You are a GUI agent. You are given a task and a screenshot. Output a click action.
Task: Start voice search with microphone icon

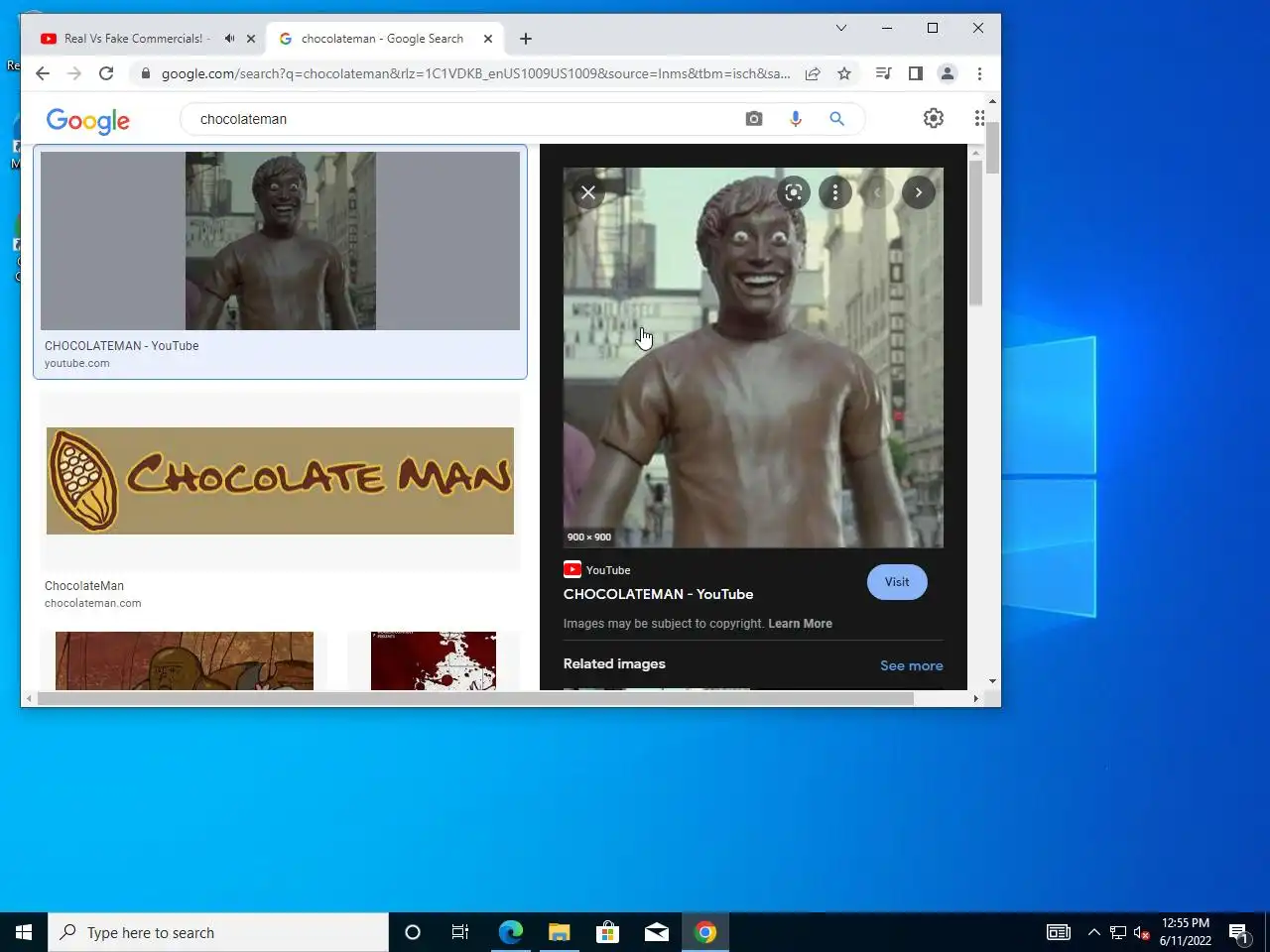click(795, 119)
